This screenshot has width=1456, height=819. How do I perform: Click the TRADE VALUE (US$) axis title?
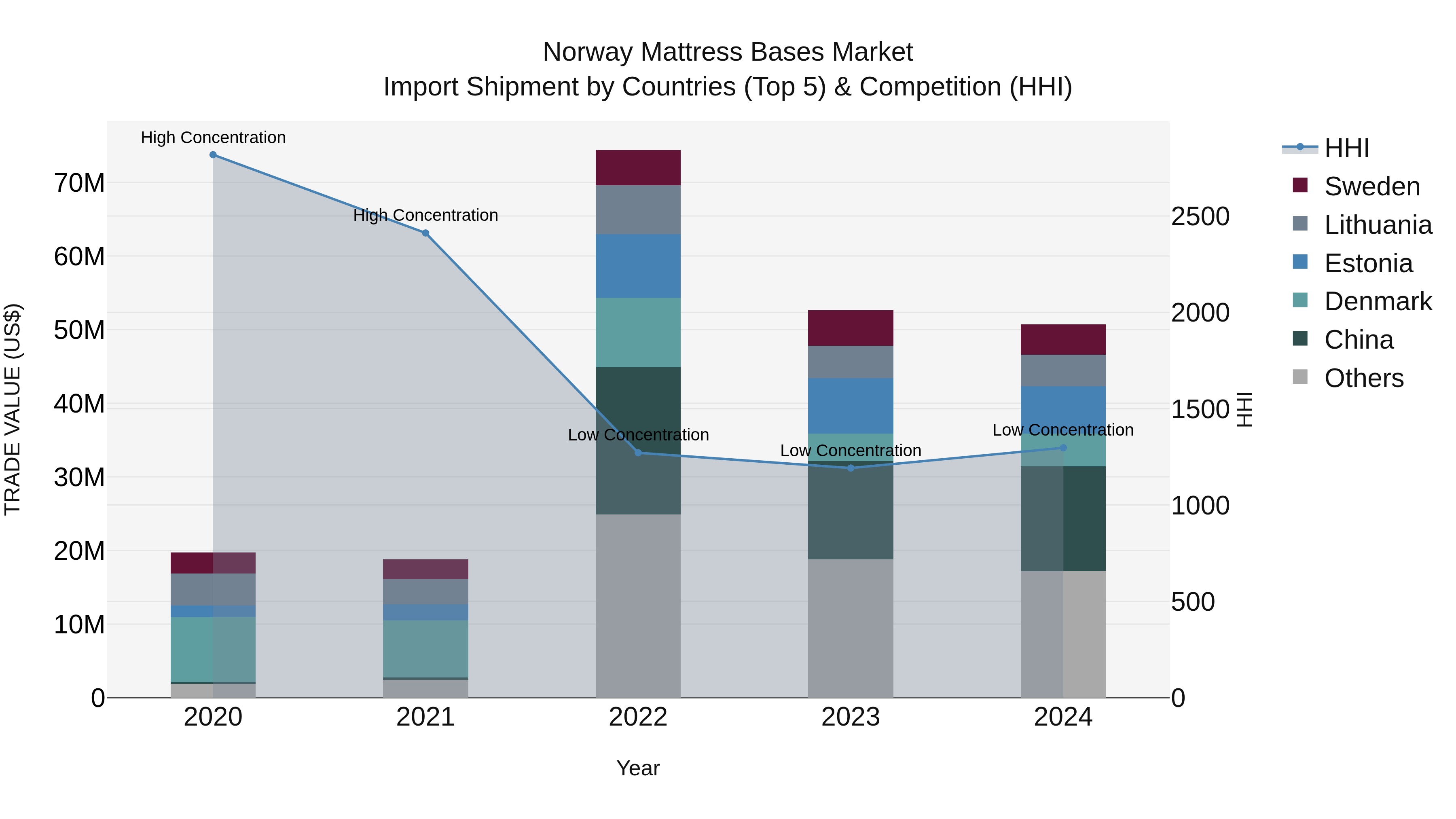(x=13, y=409)
